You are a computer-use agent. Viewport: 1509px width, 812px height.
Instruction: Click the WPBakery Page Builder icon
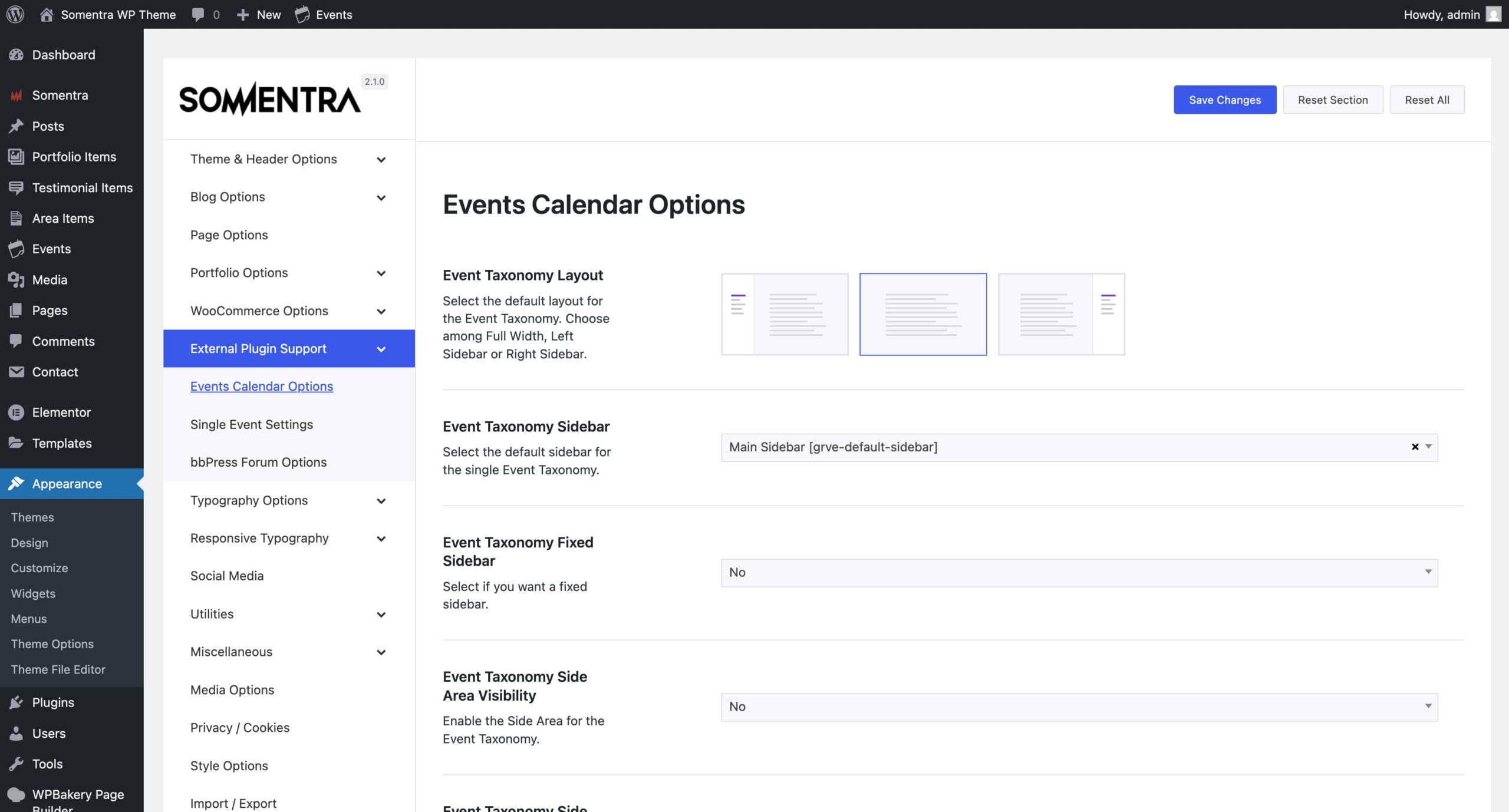pyautogui.click(x=16, y=795)
